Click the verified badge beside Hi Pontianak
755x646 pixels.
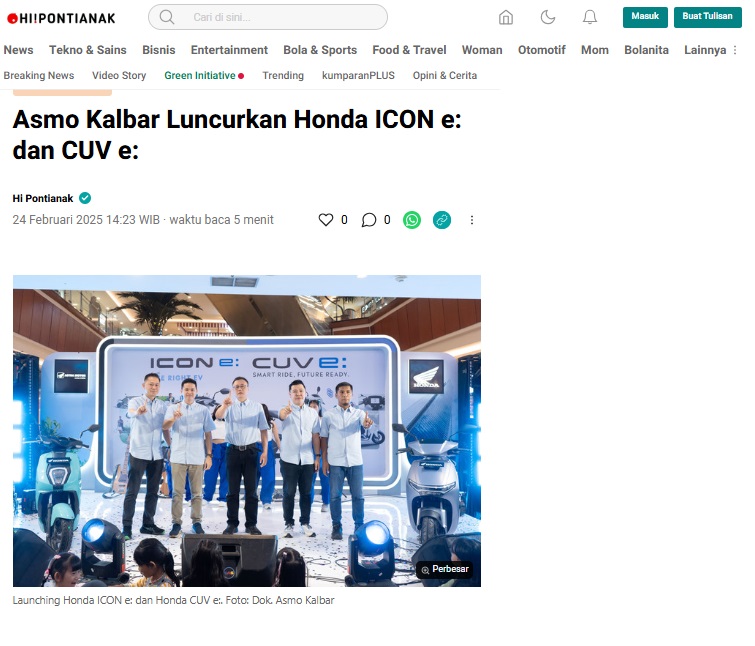[x=85, y=198]
